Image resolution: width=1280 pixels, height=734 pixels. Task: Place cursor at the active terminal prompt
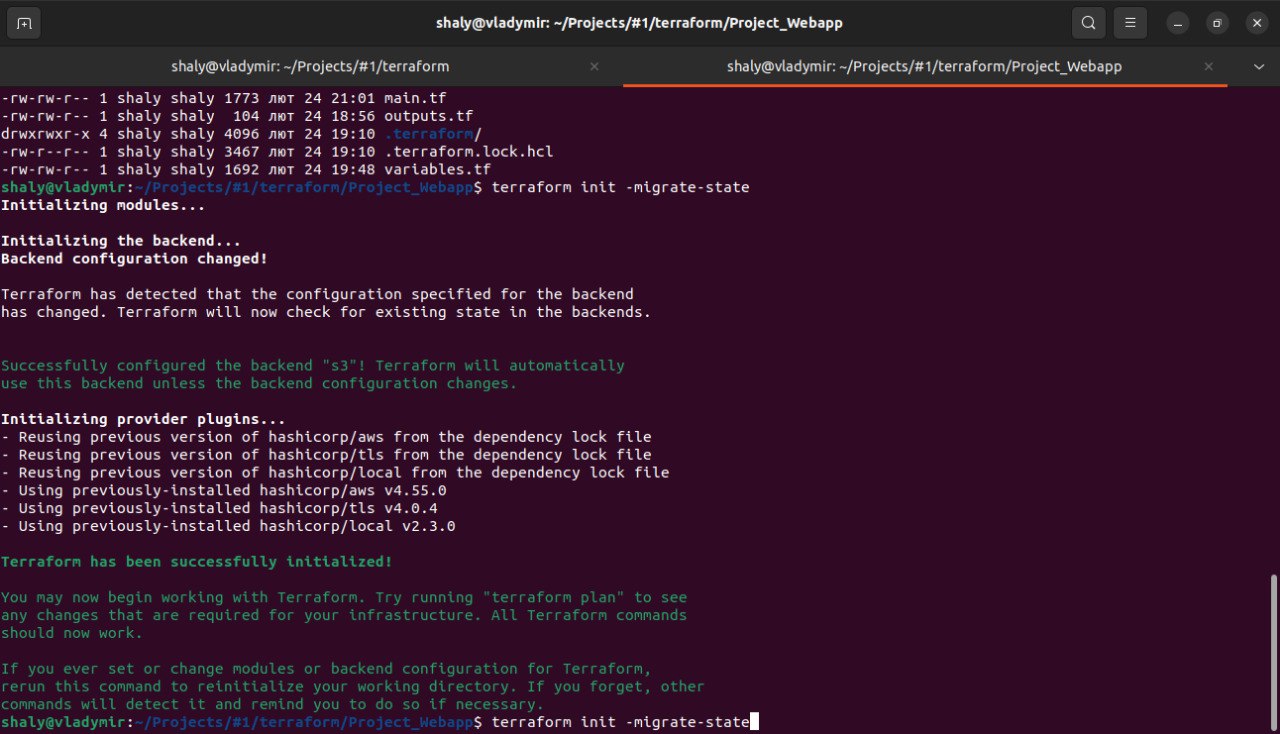(755, 721)
